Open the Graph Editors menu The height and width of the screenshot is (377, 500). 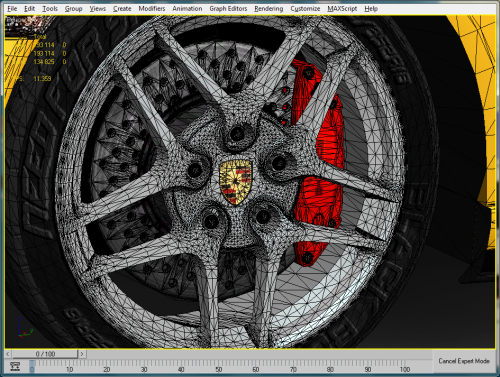tap(228, 8)
